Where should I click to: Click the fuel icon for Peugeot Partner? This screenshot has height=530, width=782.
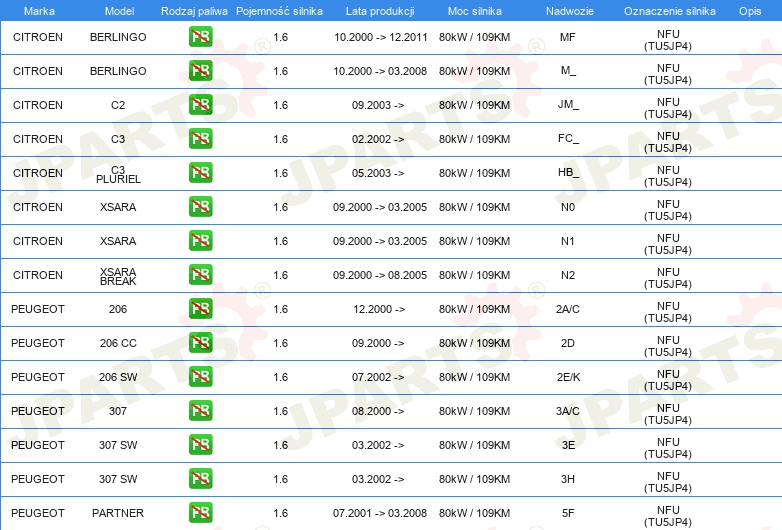[200, 513]
